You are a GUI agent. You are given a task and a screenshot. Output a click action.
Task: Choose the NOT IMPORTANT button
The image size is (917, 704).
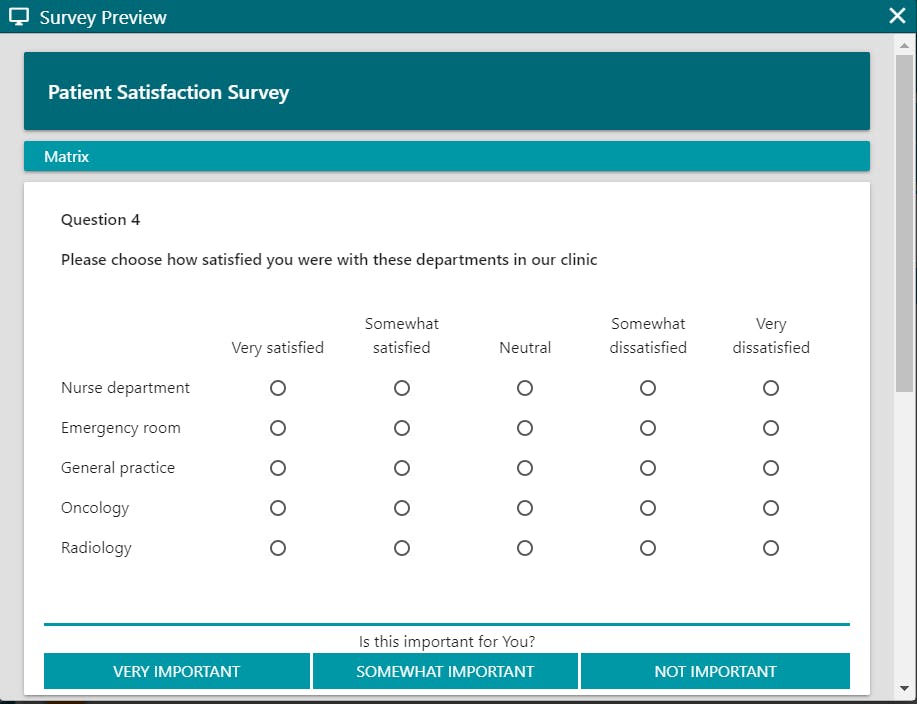(715, 671)
